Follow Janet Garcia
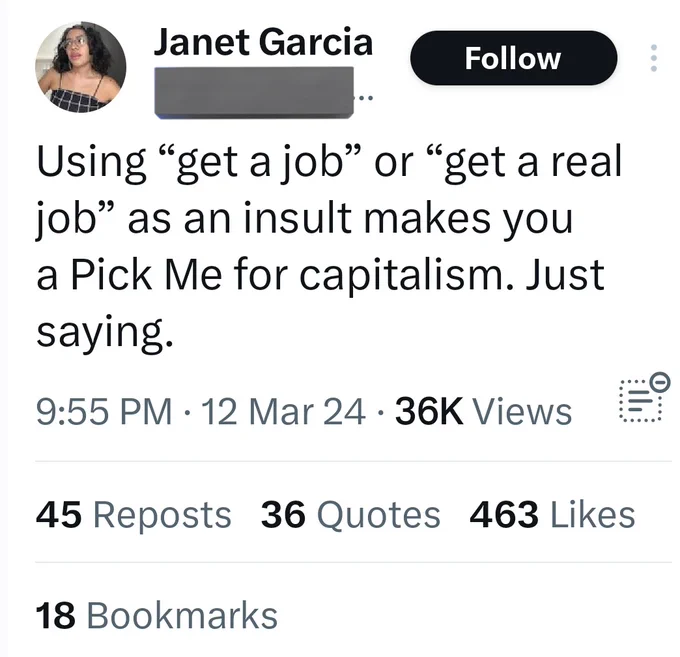 pyautogui.click(x=513, y=58)
